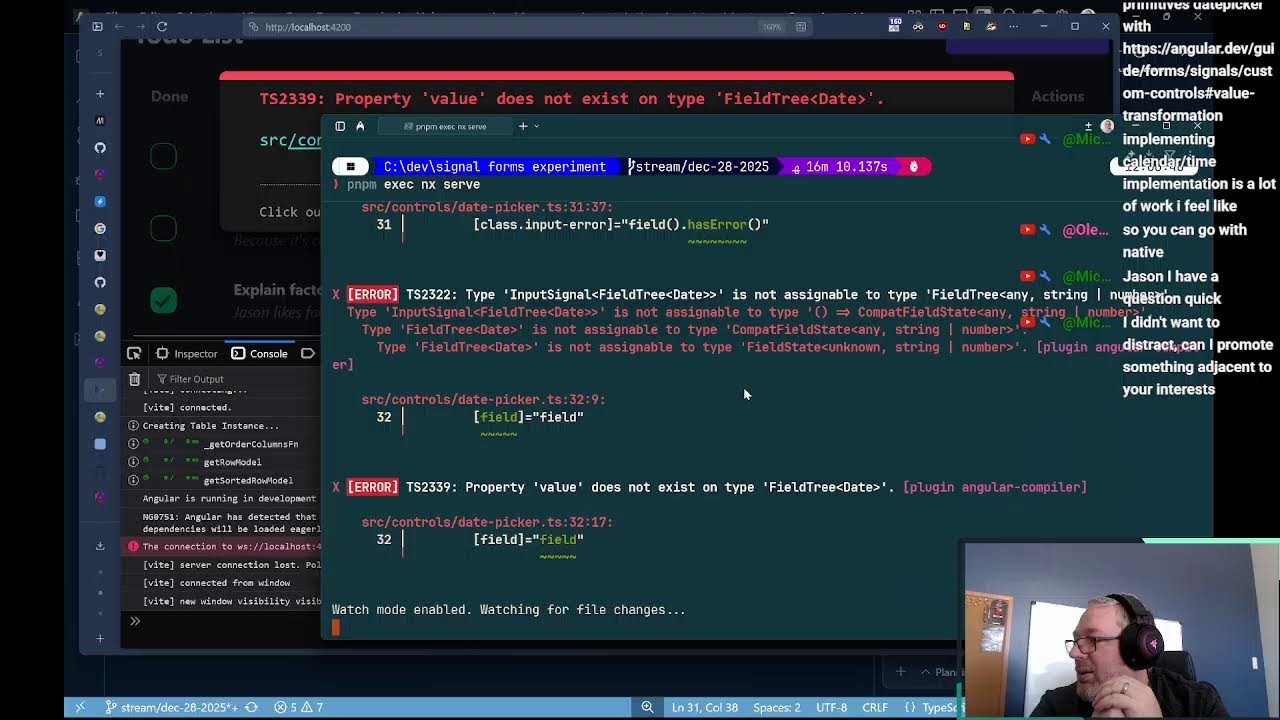Open the terminal new-tab dropdown arrow

point(537,126)
